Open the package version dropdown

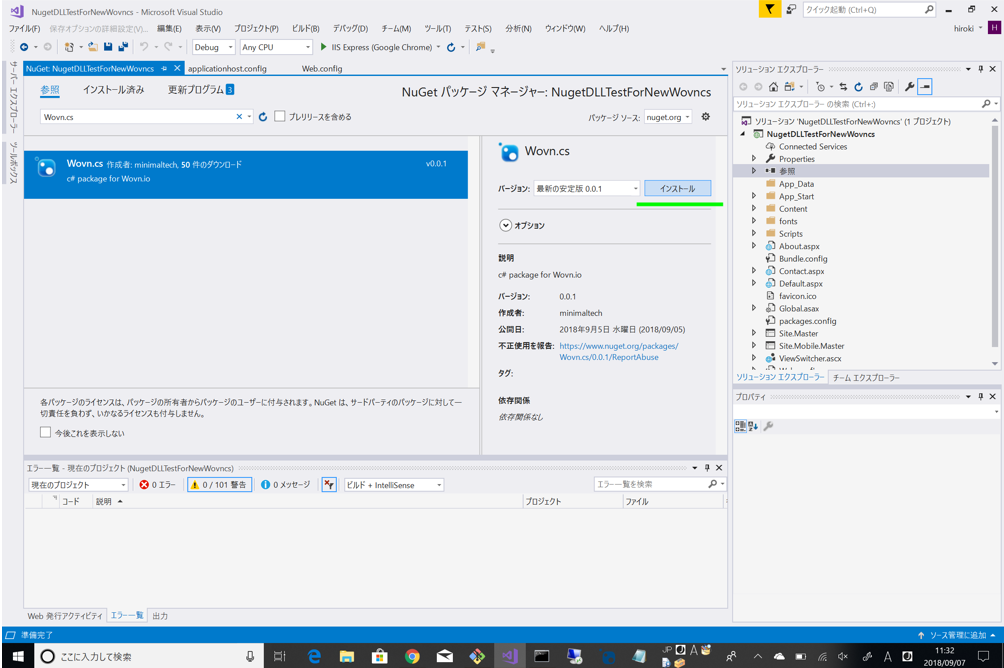[x=587, y=188]
